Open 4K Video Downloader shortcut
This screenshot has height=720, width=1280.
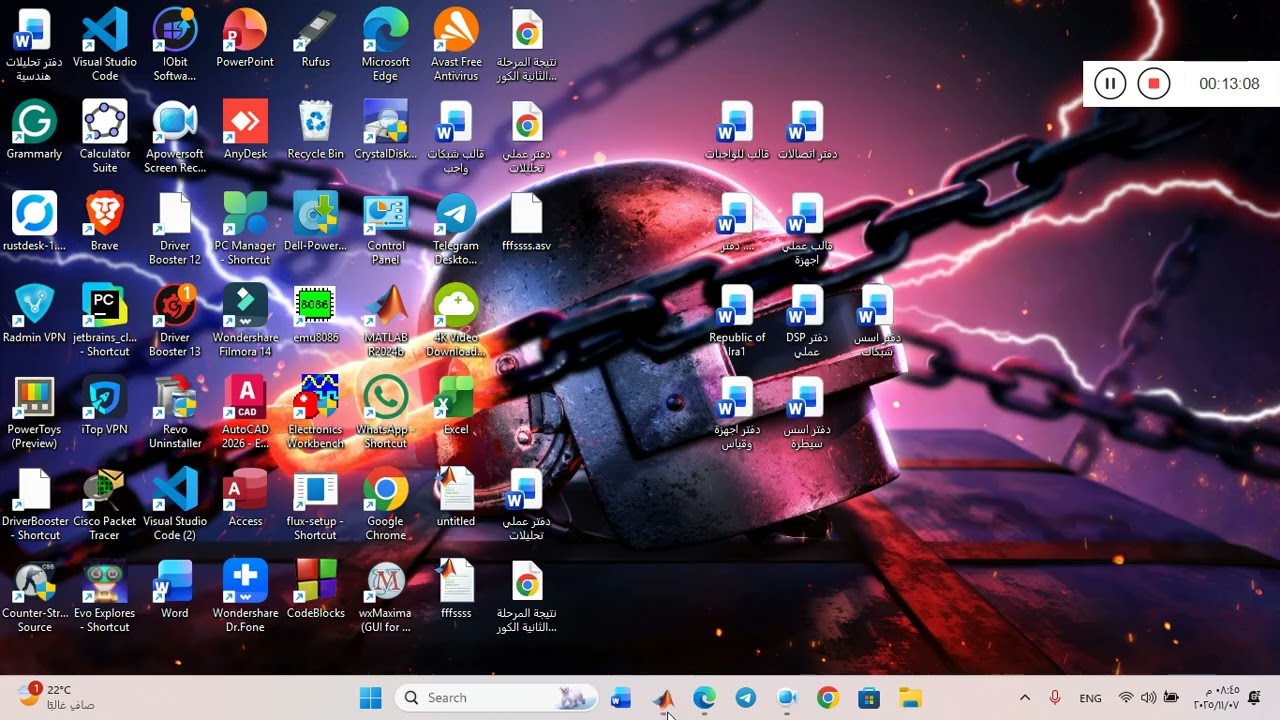[456, 322]
